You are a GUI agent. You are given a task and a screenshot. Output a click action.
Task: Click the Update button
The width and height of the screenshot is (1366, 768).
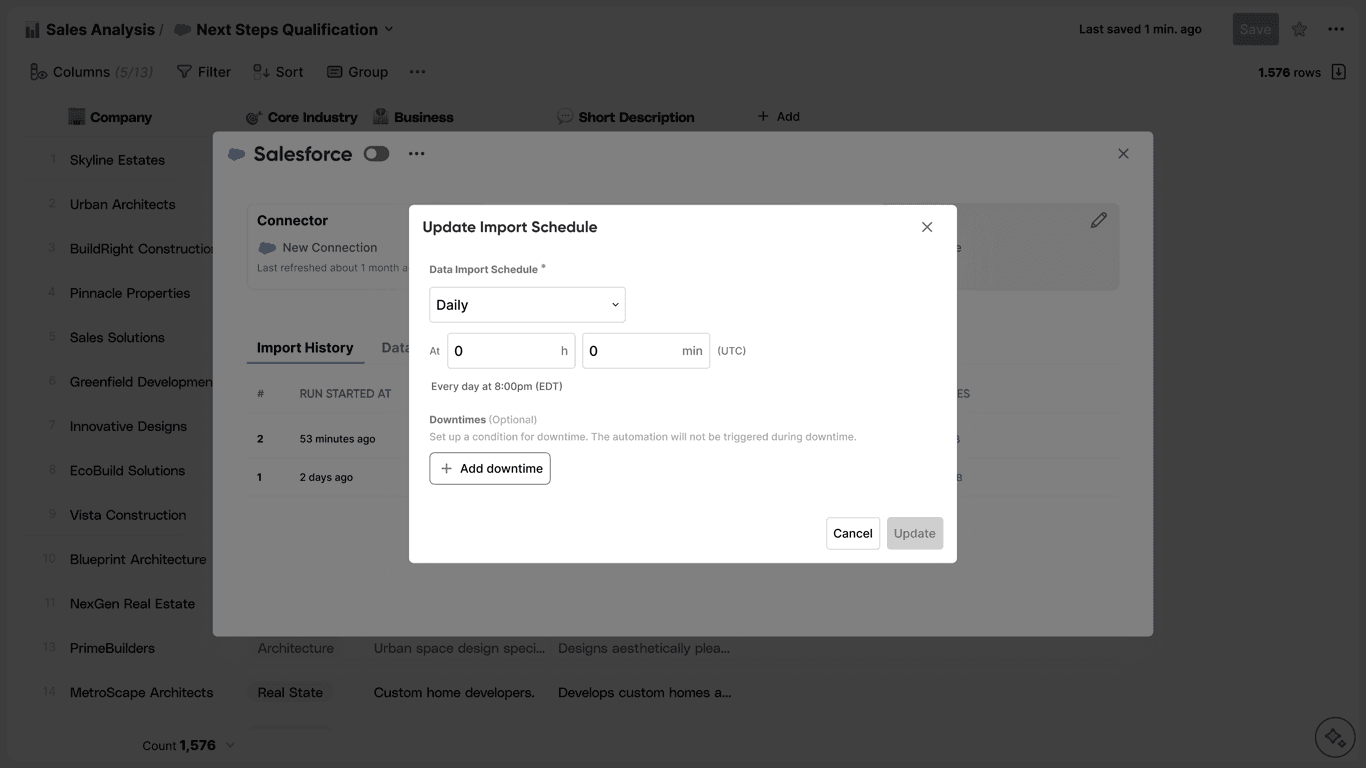(915, 533)
